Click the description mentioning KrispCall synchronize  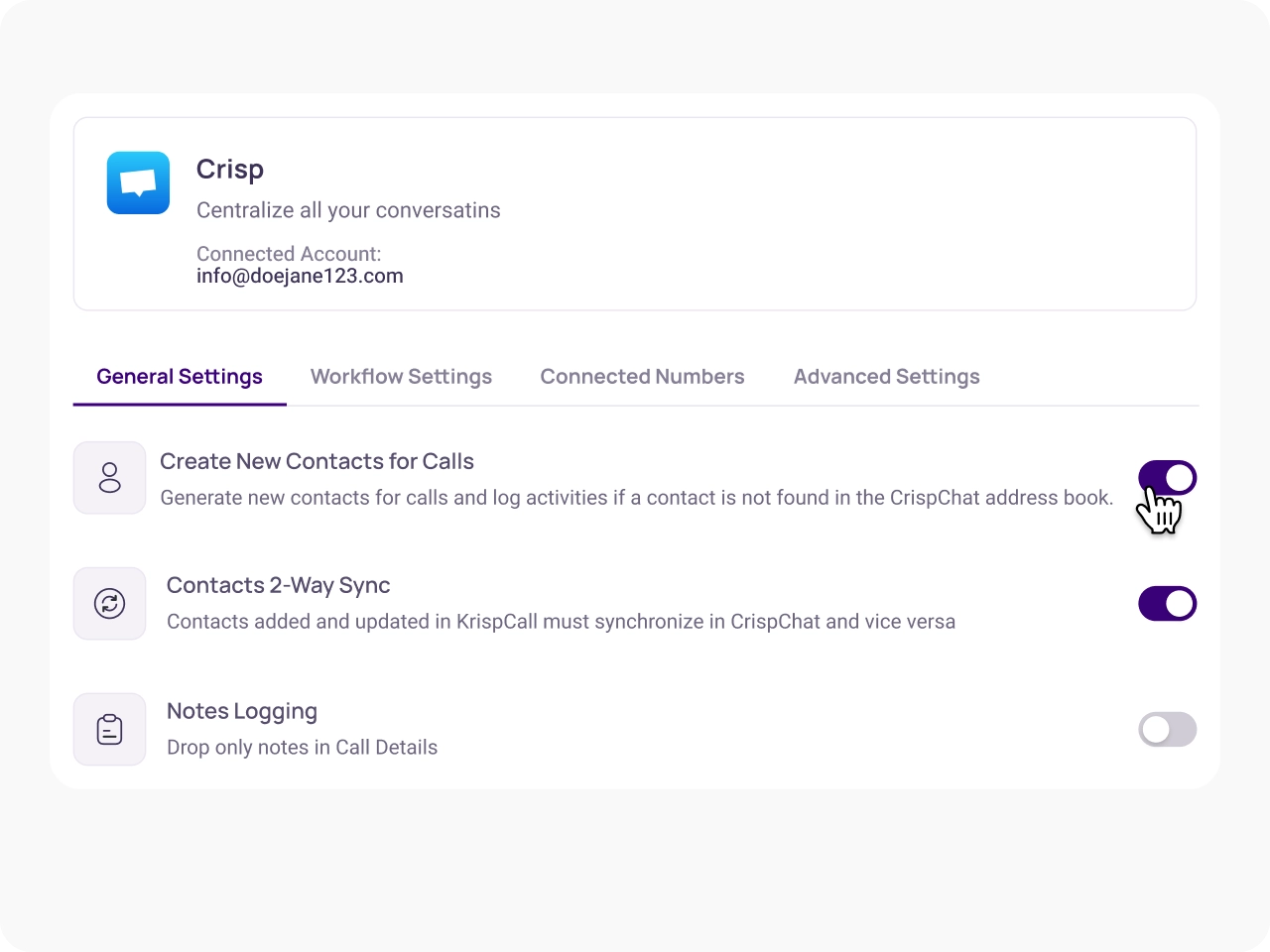tap(561, 622)
